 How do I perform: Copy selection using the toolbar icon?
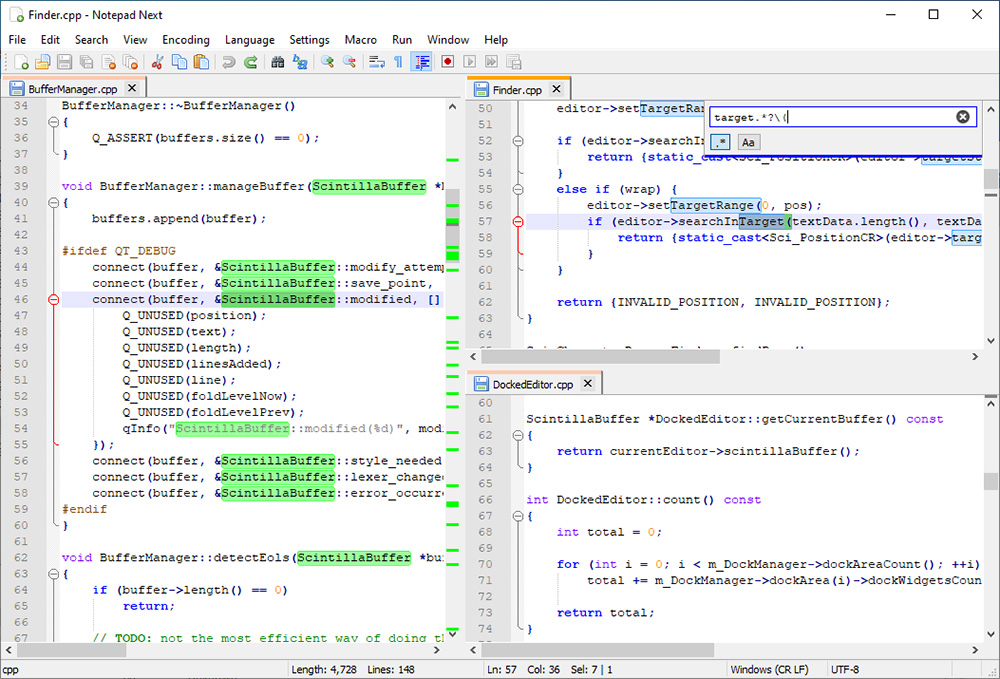click(180, 62)
